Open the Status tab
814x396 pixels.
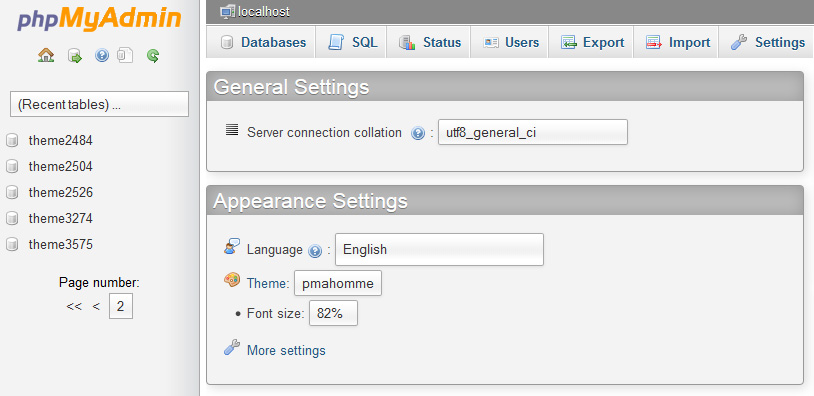428,42
